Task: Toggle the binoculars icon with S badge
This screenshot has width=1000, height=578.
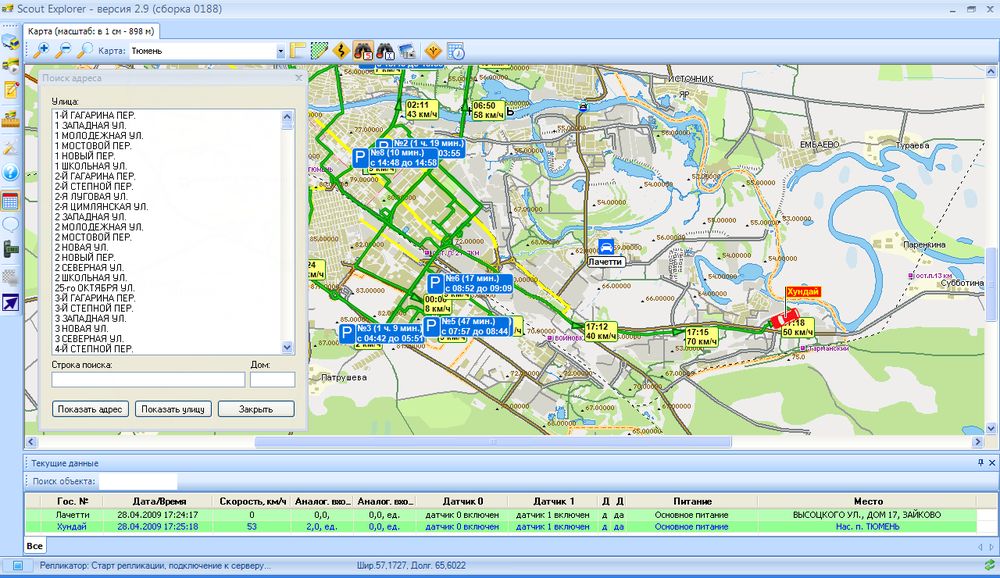Action: coord(363,50)
